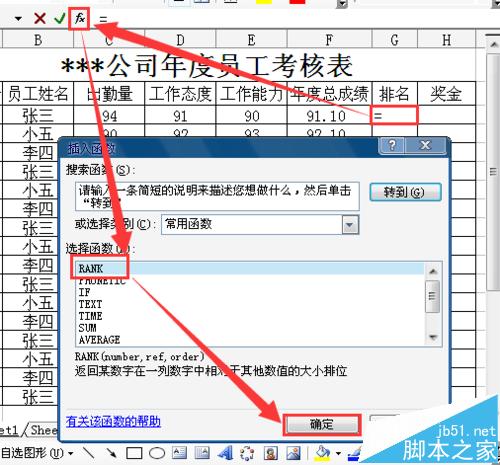Click the 奖金 header cell
500x465 pixels.
click(446, 94)
